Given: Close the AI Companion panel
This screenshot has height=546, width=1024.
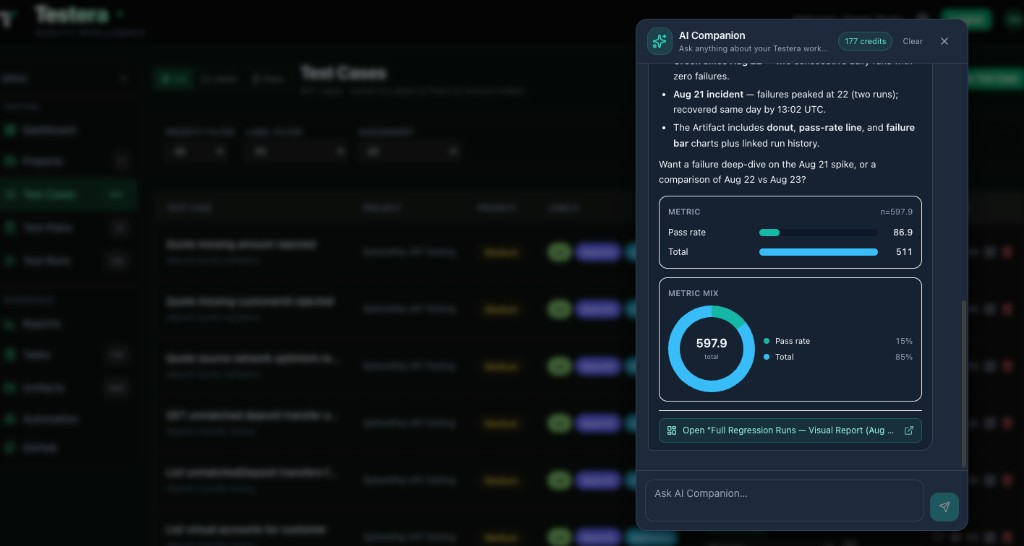Looking at the screenshot, I should click(944, 41).
